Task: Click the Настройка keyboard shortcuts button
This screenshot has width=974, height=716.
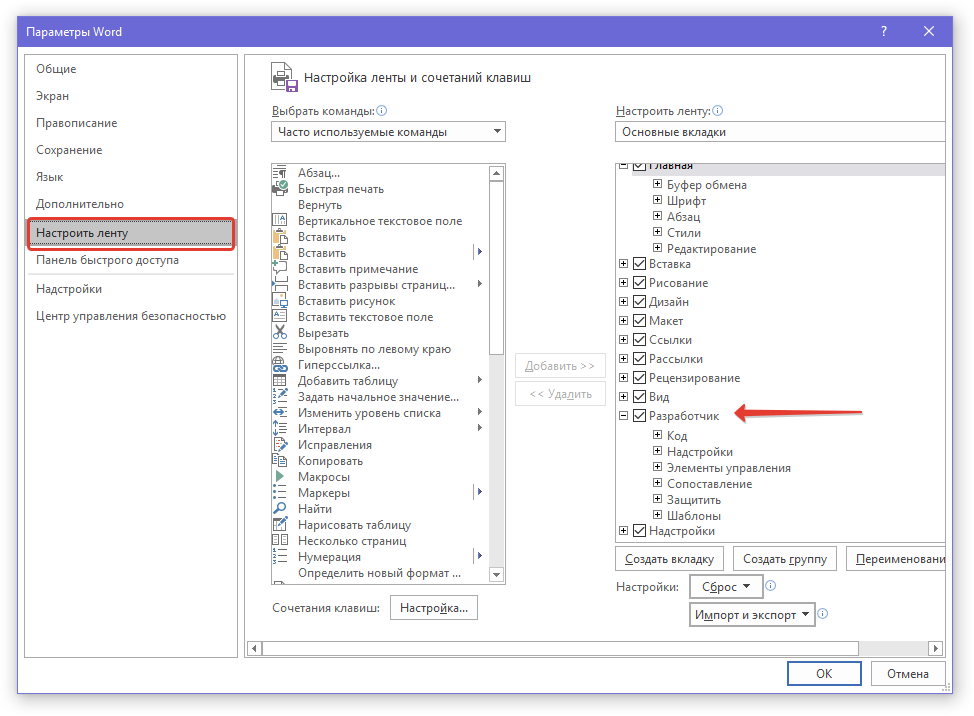Action: [x=434, y=608]
